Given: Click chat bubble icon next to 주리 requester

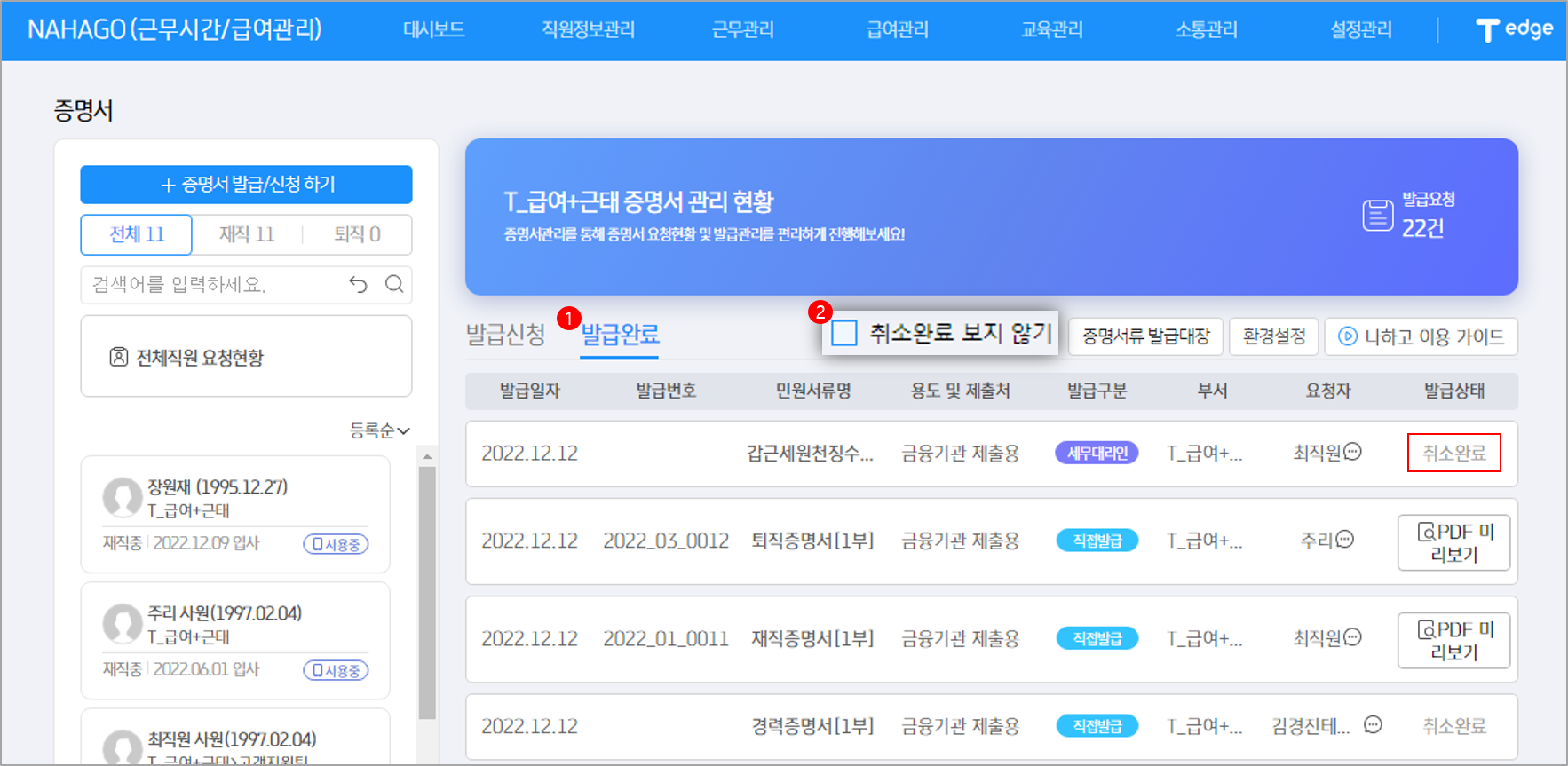Looking at the screenshot, I should coord(1345,540).
